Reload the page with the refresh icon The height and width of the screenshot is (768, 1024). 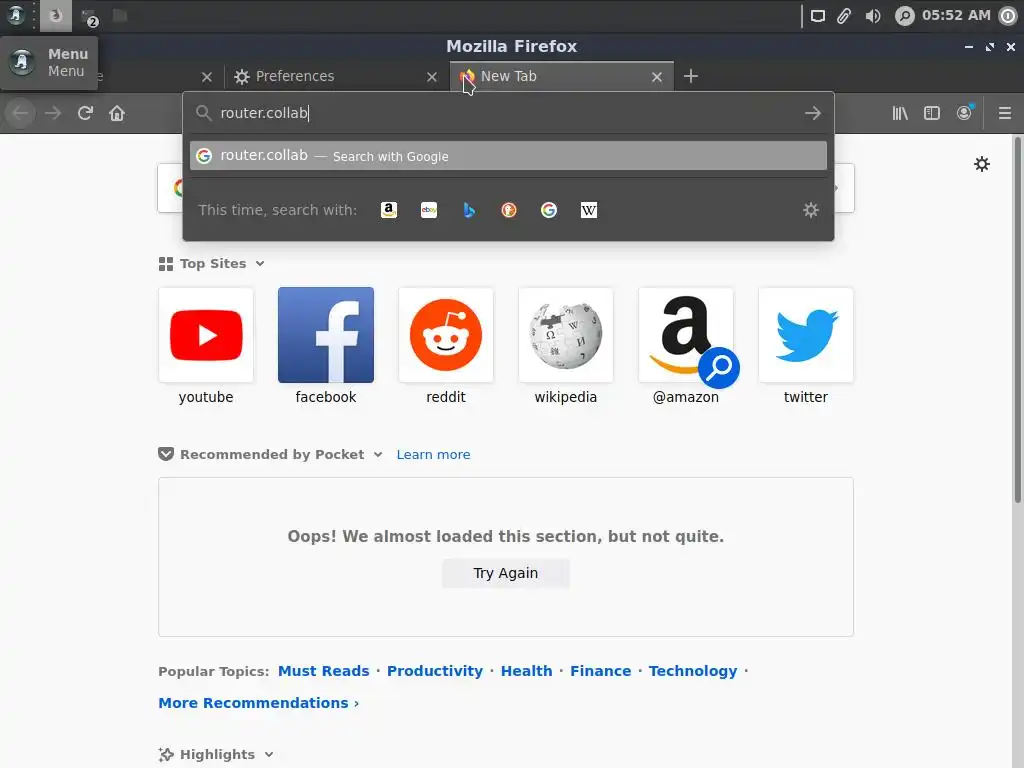[85, 113]
